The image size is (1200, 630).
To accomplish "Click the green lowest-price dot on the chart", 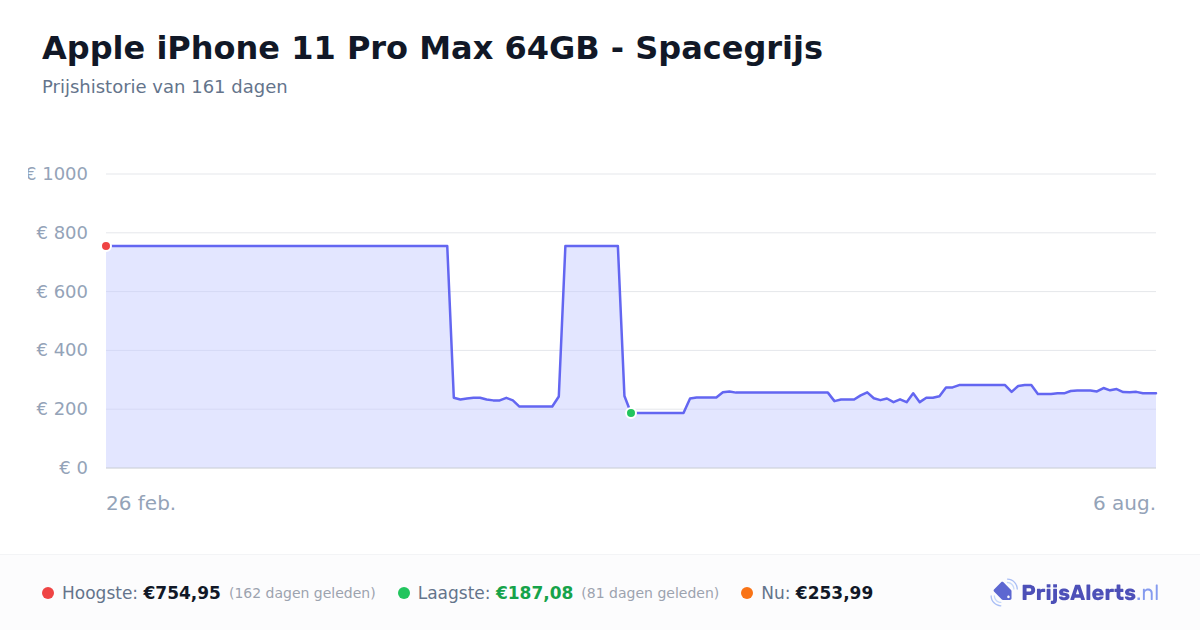I will tap(631, 413).
